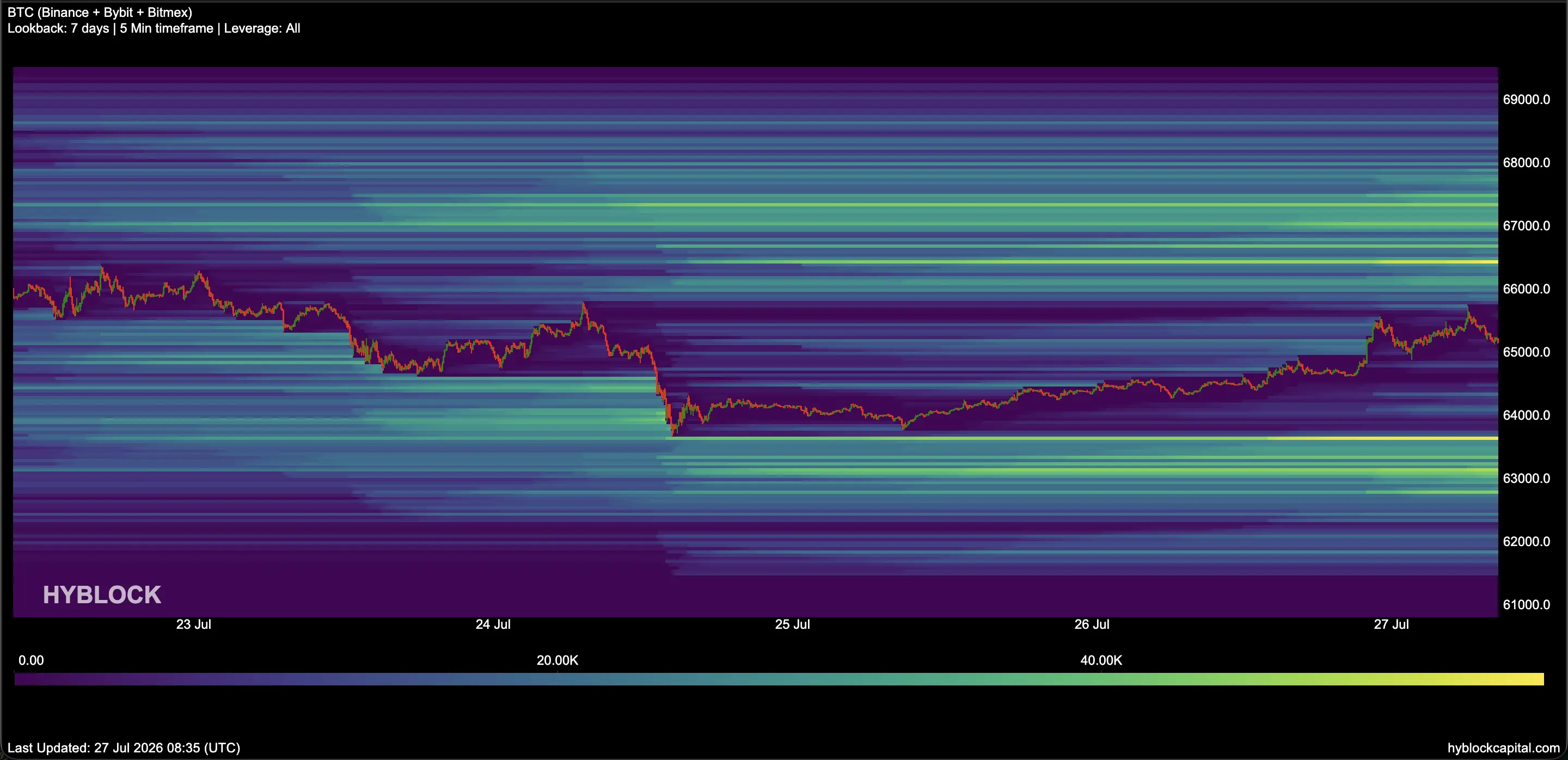1568x760 pixels.
Task: Click the 25 Jul date label
Action: 793,624
